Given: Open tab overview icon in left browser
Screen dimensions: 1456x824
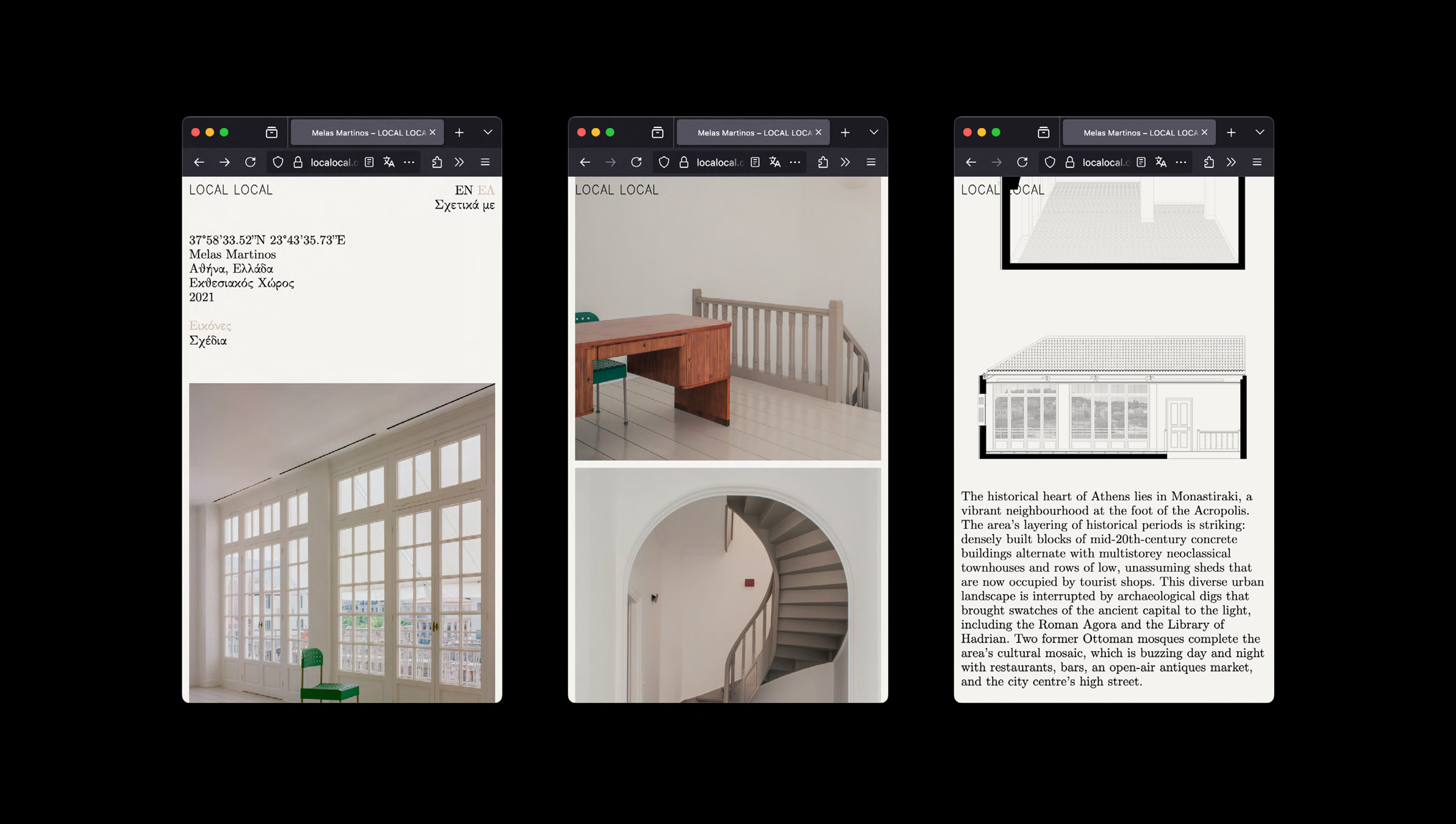Looking at the screenshot, I should pos(271,132).
